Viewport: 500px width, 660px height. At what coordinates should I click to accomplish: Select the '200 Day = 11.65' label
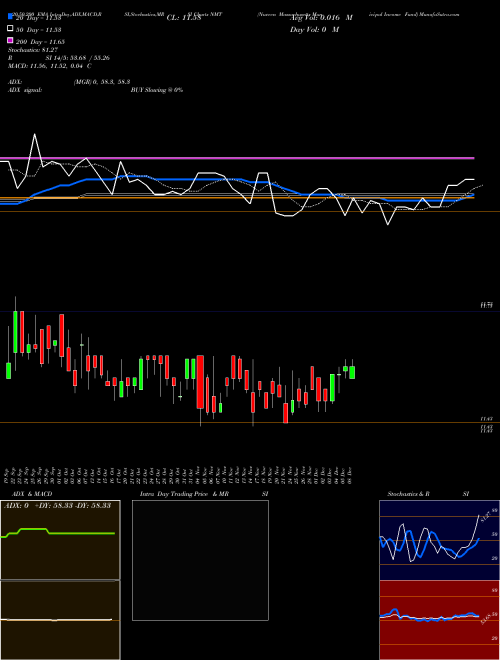(x=40, y=42)
